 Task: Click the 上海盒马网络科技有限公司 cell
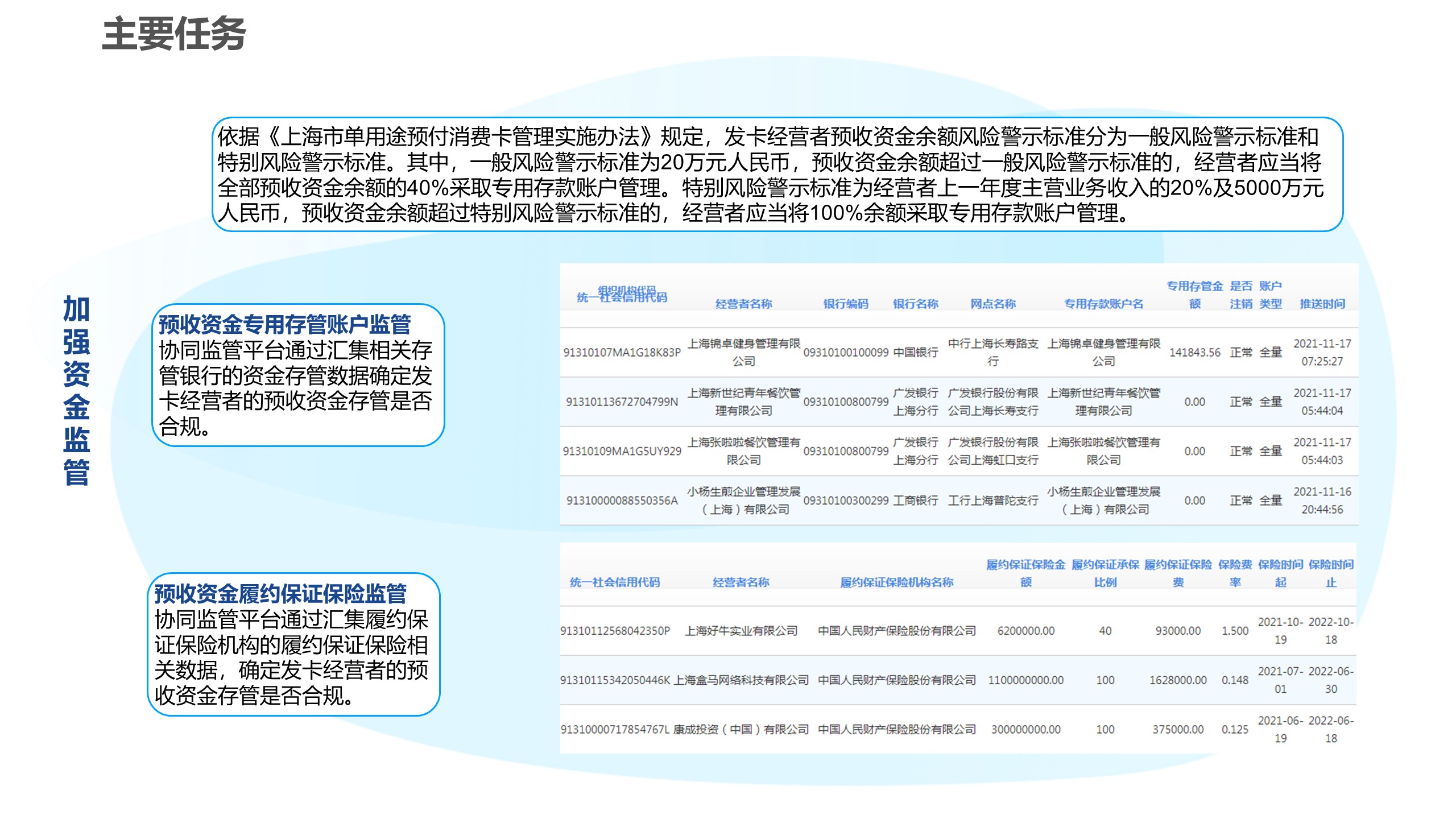point(741,681)
